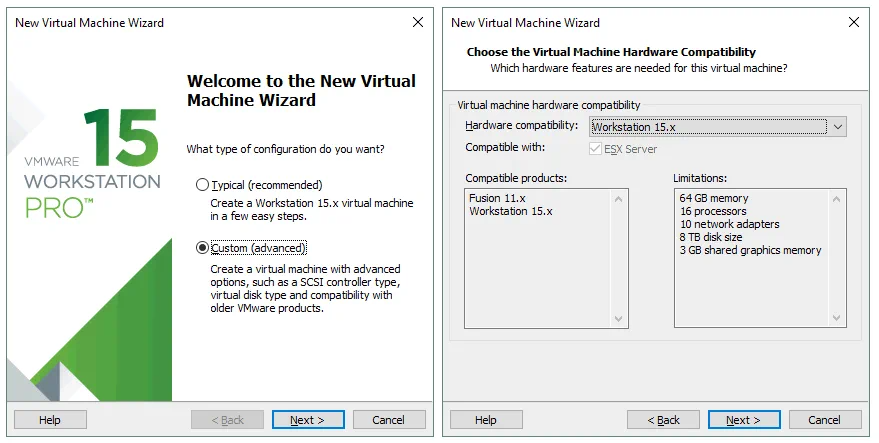Cancel the Hardware Compatibility wizard page

click(825, 420)
